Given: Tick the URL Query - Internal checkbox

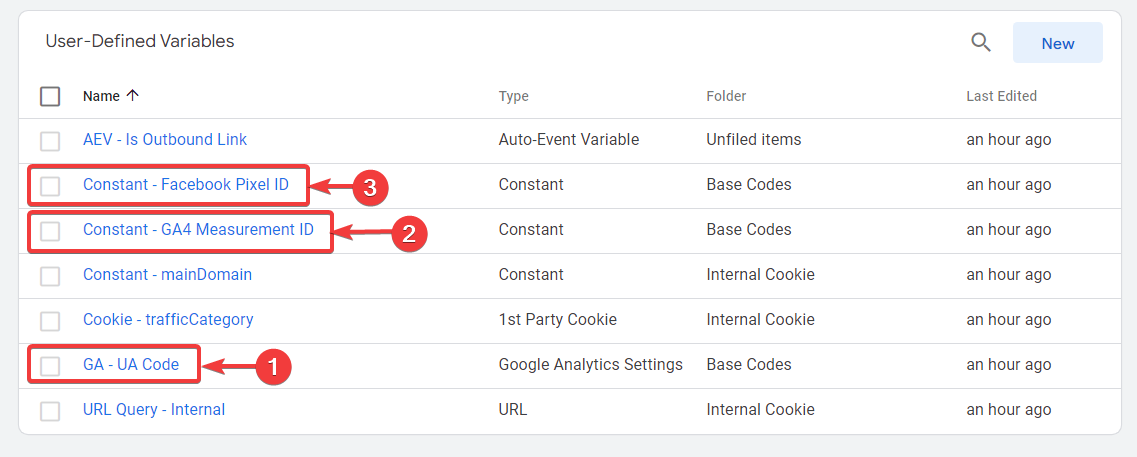Looking at the screenshot, I should (50, 410).
